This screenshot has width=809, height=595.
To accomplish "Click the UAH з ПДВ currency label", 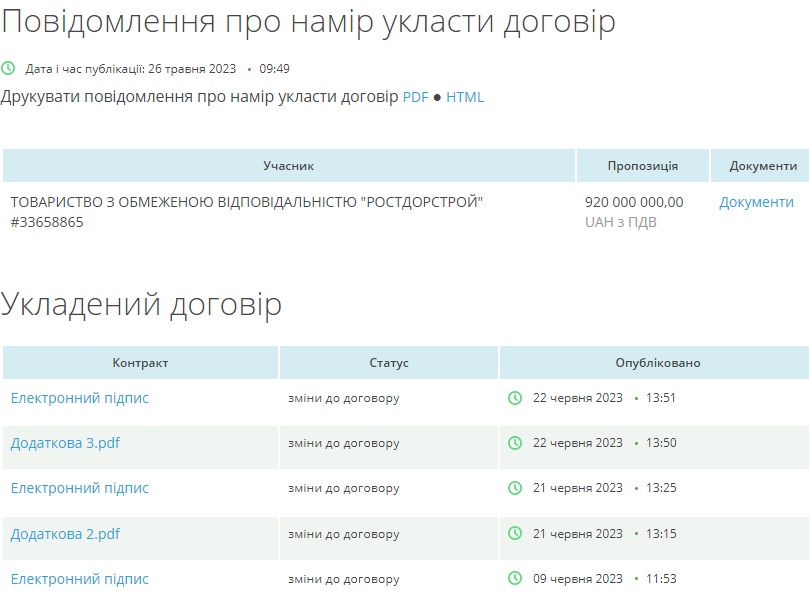I will point(621,222).
